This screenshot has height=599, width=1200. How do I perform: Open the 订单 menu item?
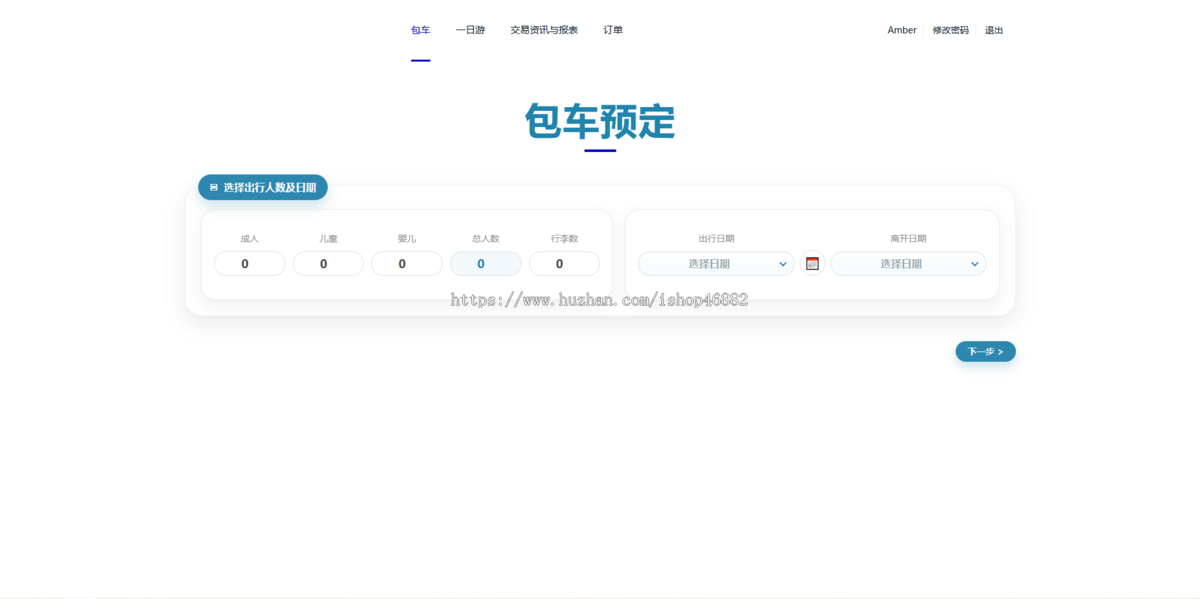tap(613, 30)
